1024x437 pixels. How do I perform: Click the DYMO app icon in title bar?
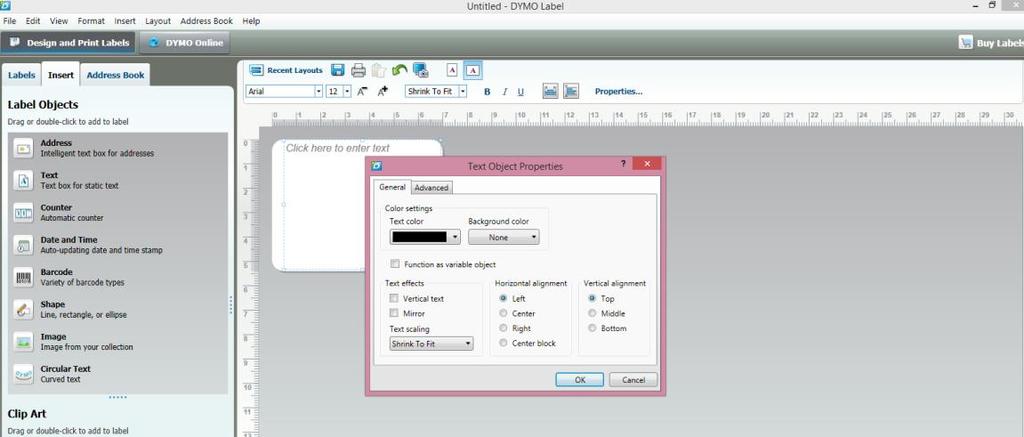click(x=5, y=5)
